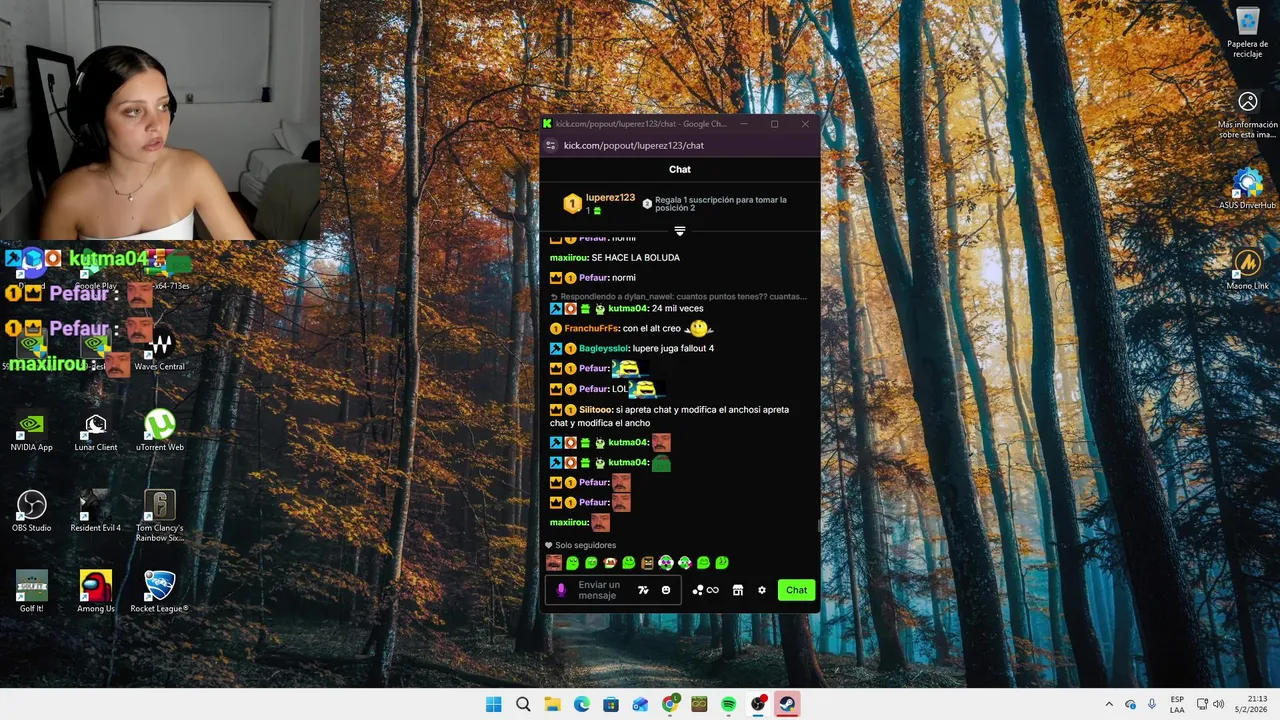Show hidden tray icons chevron
Viewport: 1280px width, 720px height.
pos(1108,704)
